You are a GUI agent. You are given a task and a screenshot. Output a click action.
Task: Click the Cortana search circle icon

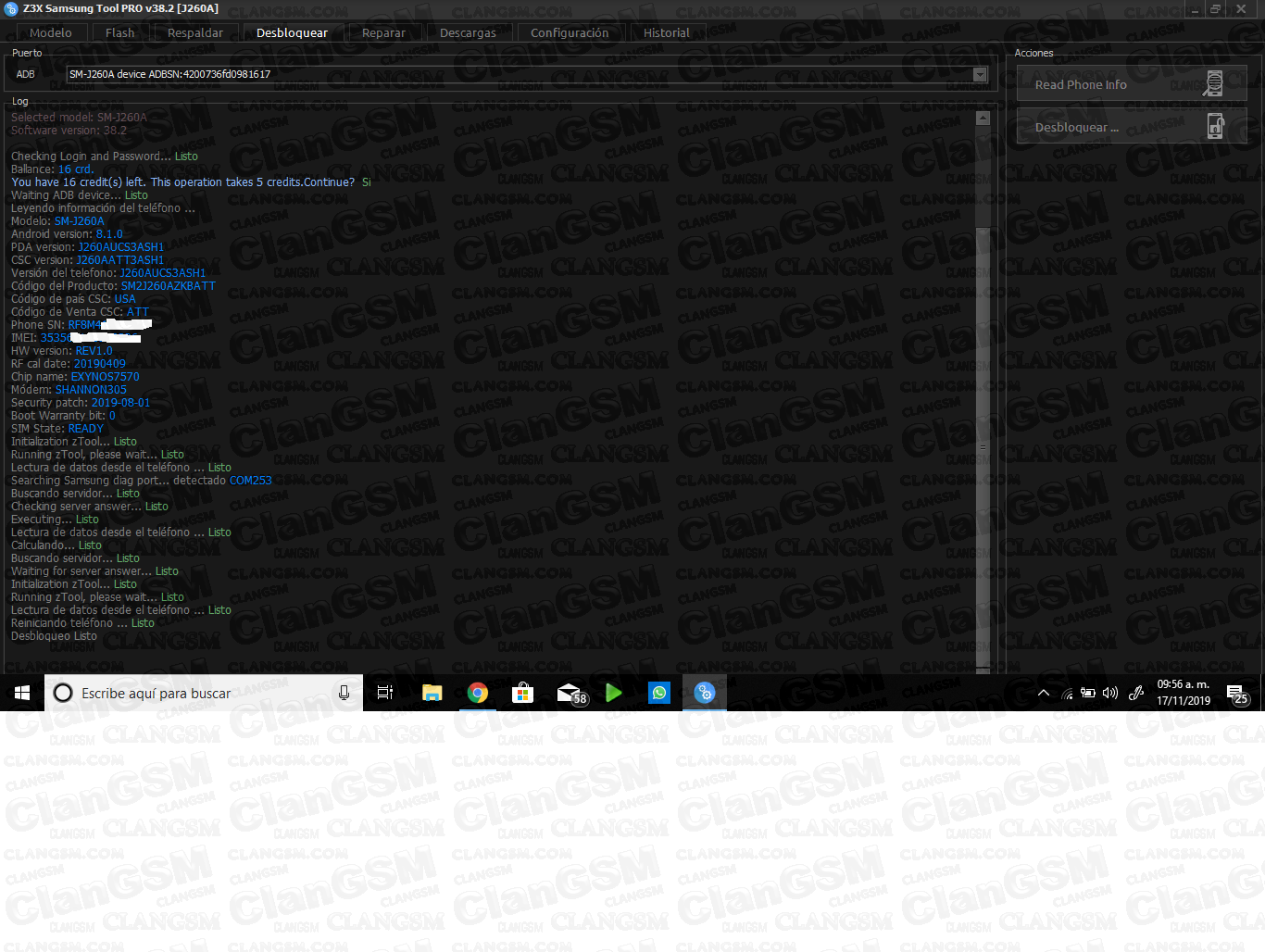click(63, 693)
